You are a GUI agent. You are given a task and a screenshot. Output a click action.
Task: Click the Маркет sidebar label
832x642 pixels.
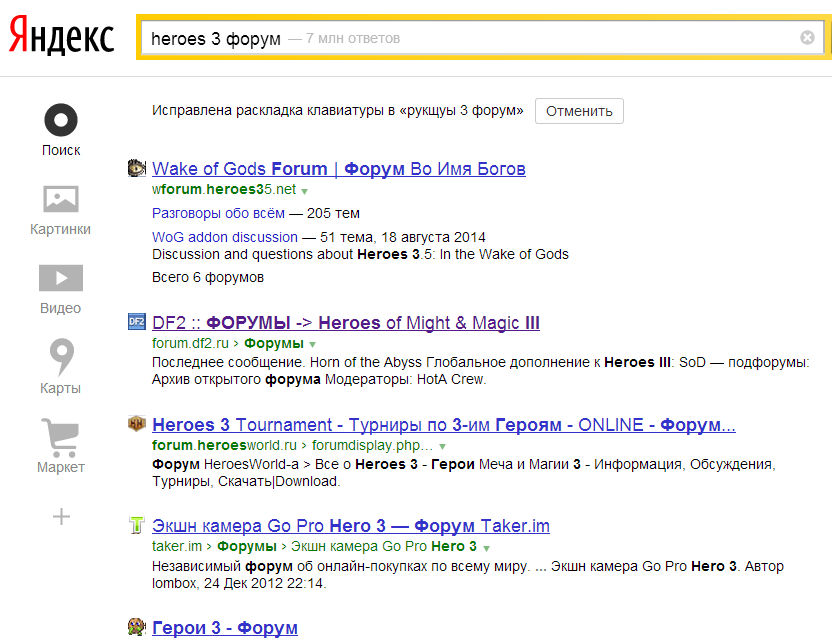tap(61, 467)
